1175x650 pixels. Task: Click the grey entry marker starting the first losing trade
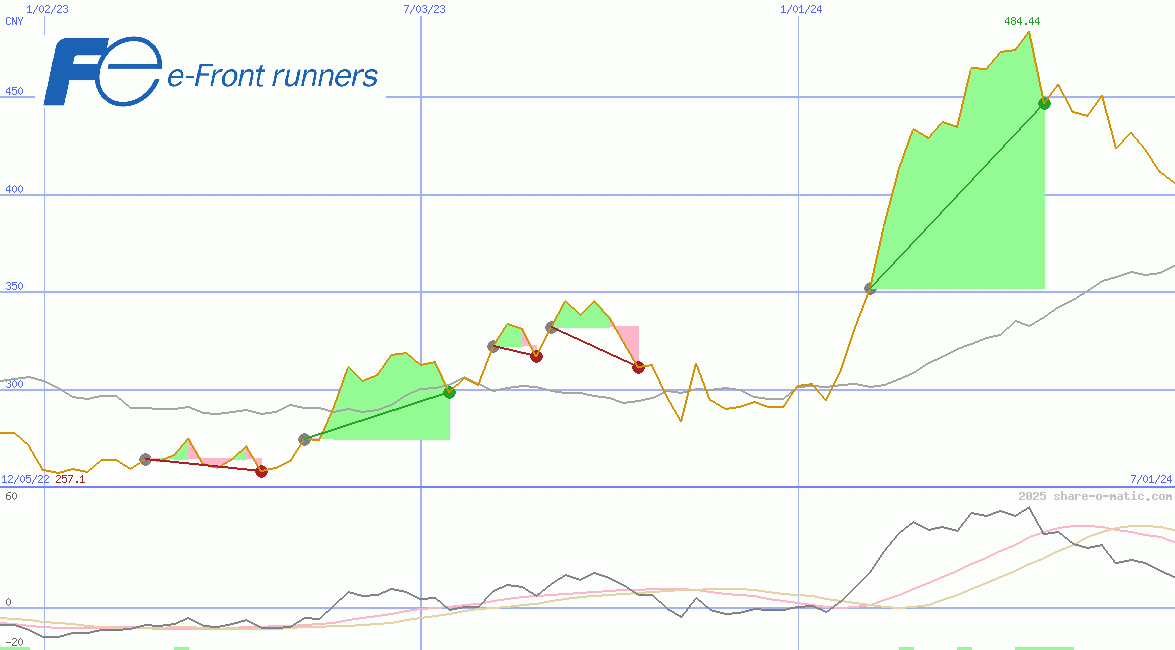[145, 459]
